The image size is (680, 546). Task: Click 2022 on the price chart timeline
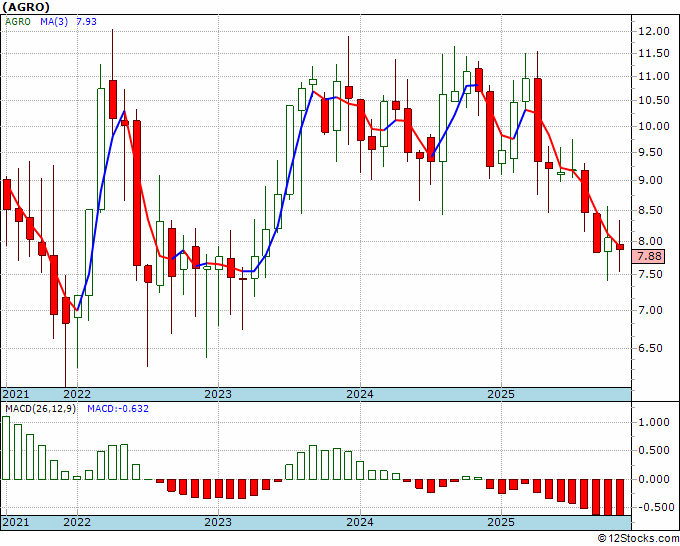click(77, 395)
